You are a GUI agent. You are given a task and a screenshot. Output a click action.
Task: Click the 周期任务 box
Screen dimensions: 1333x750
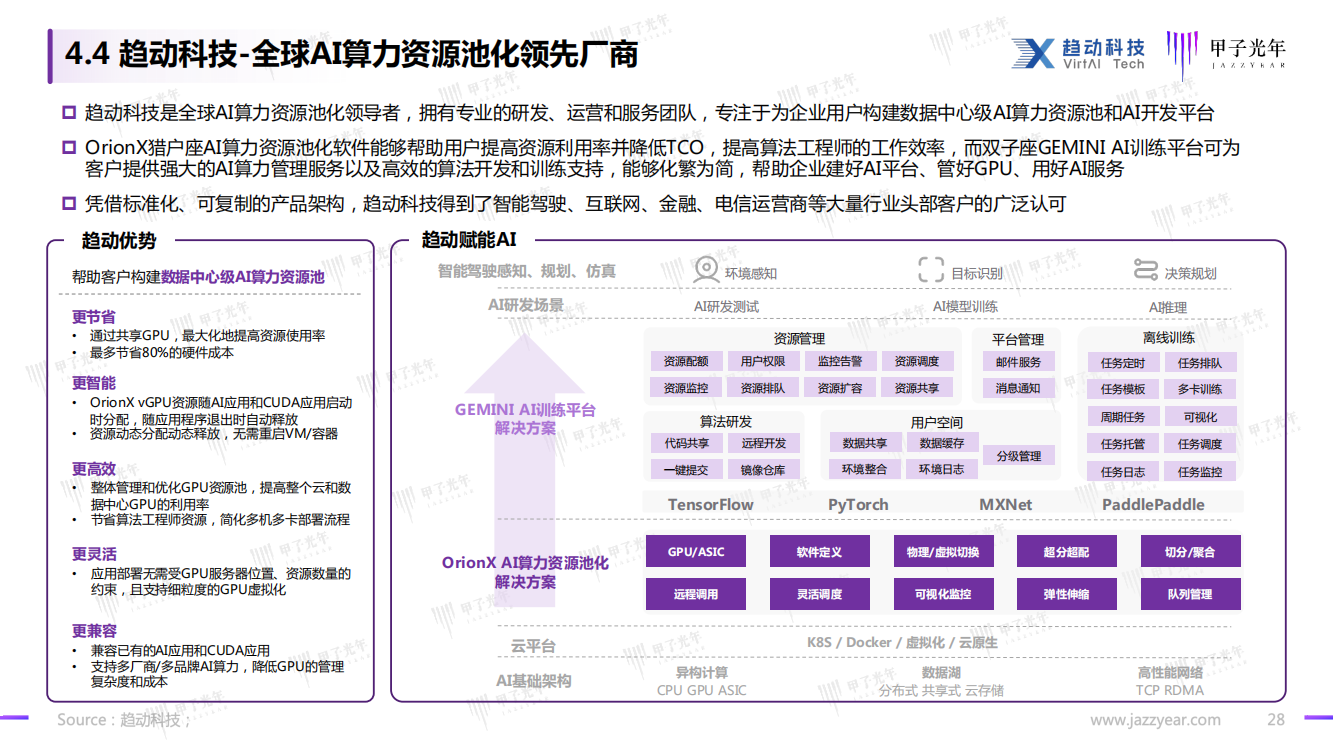1123,417
